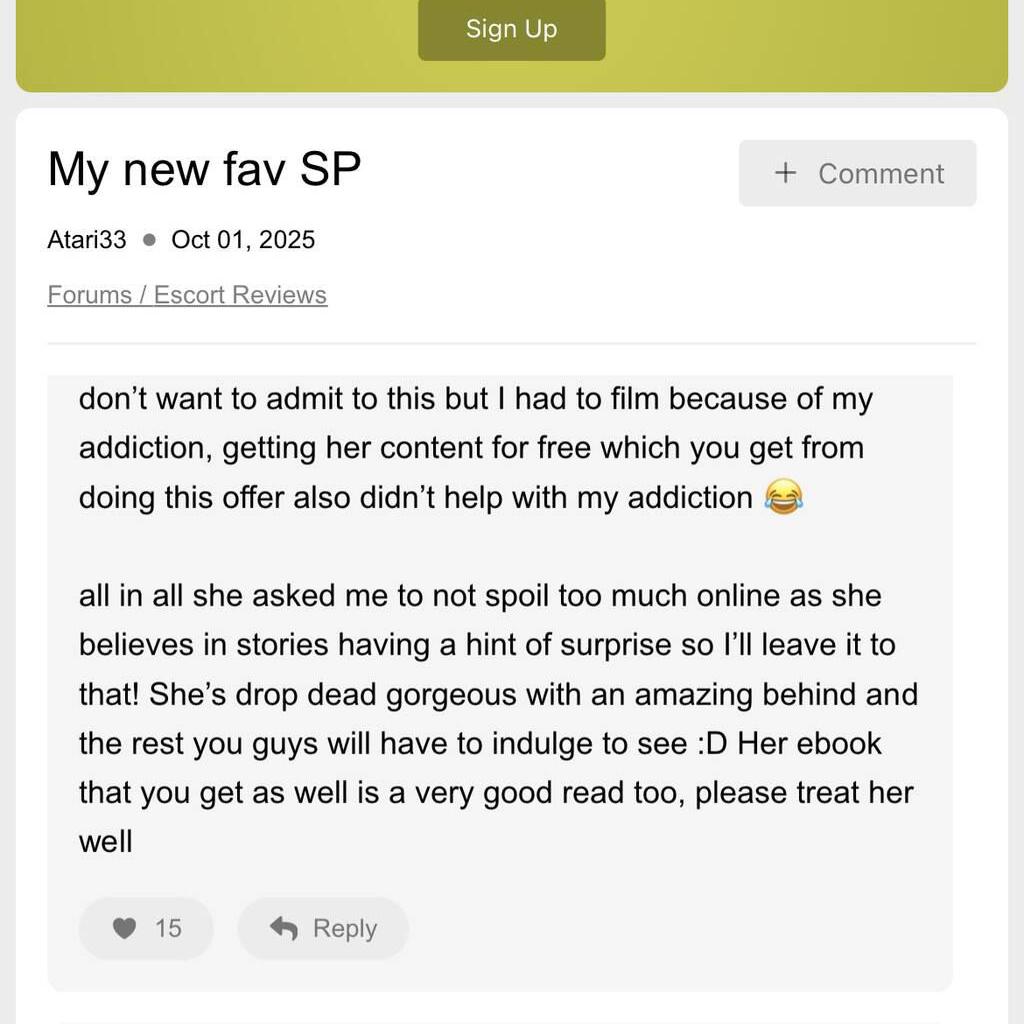
Task: Reply to the review post
Action: pyautogui.click(x=323, y=929)
